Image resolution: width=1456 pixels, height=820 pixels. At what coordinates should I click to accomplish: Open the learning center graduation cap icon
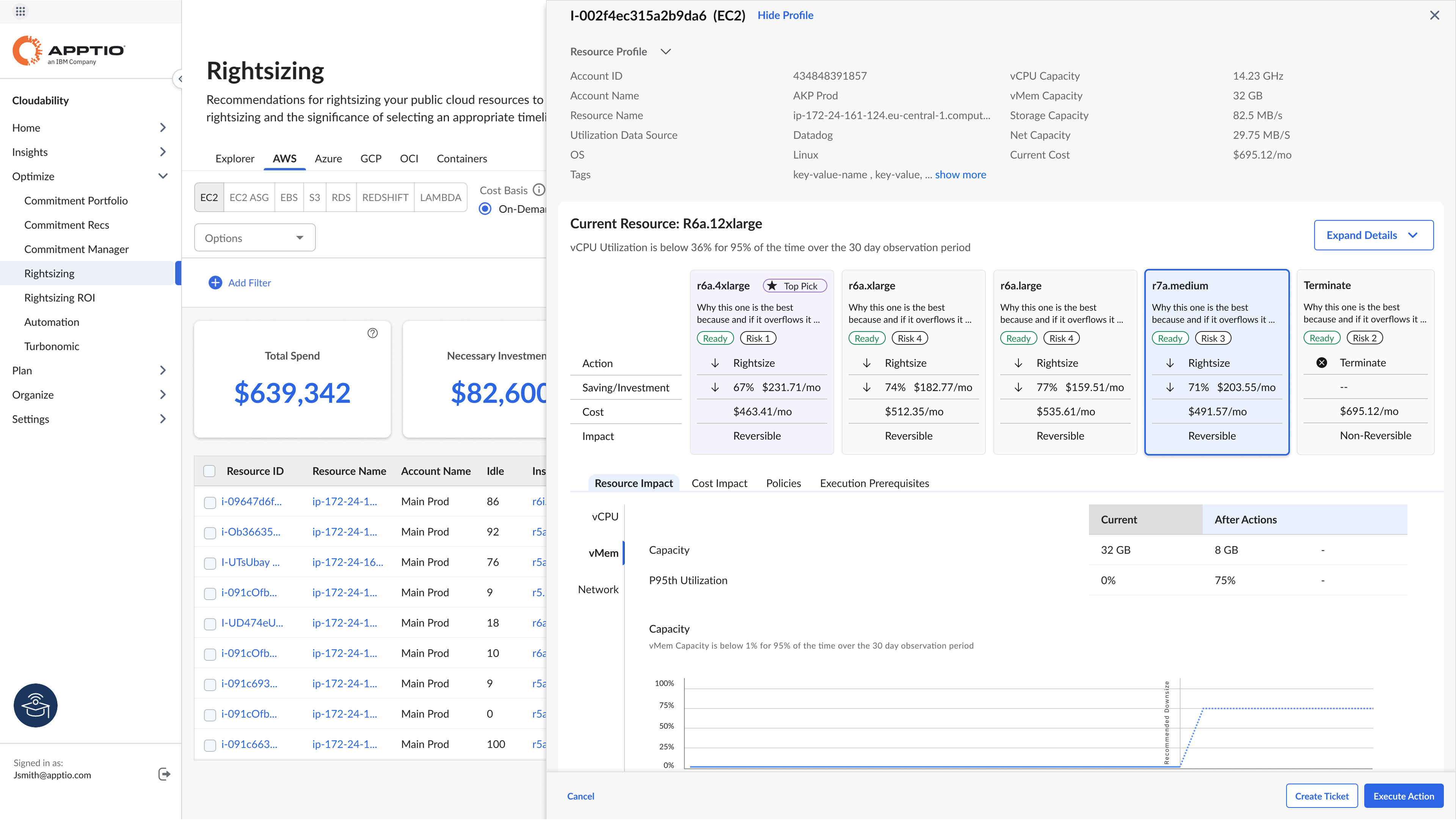36,705
